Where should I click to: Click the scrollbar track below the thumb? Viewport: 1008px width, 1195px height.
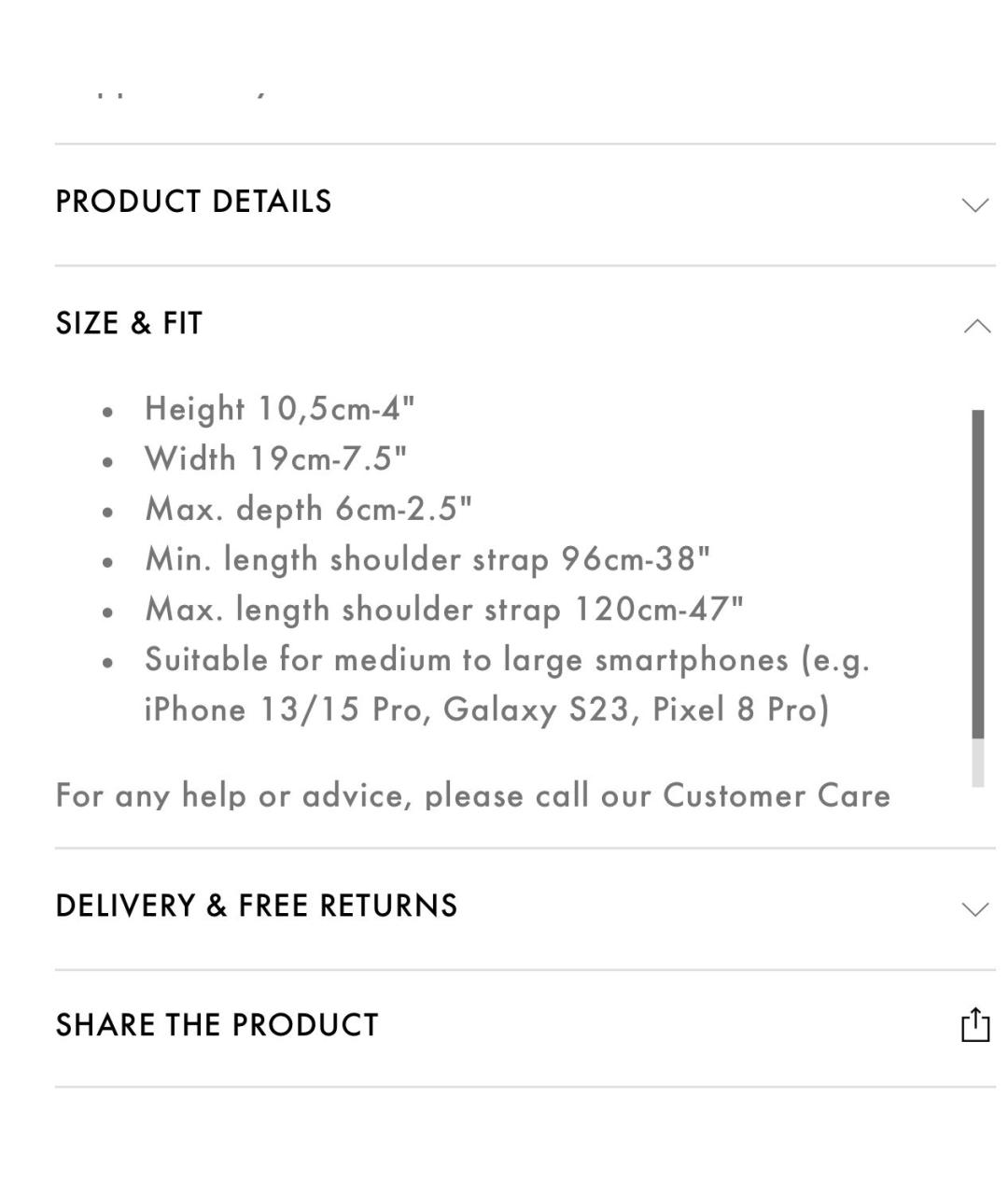pos(977,764)
